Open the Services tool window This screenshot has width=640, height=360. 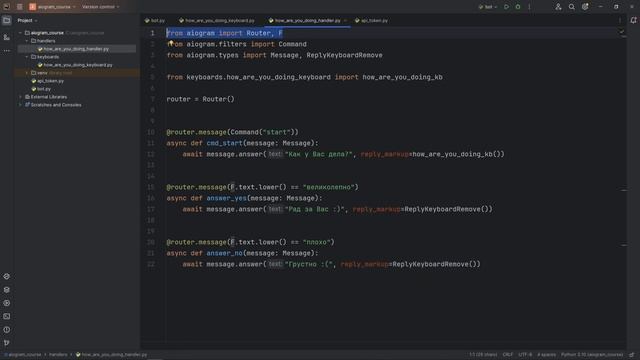[7, 303]
